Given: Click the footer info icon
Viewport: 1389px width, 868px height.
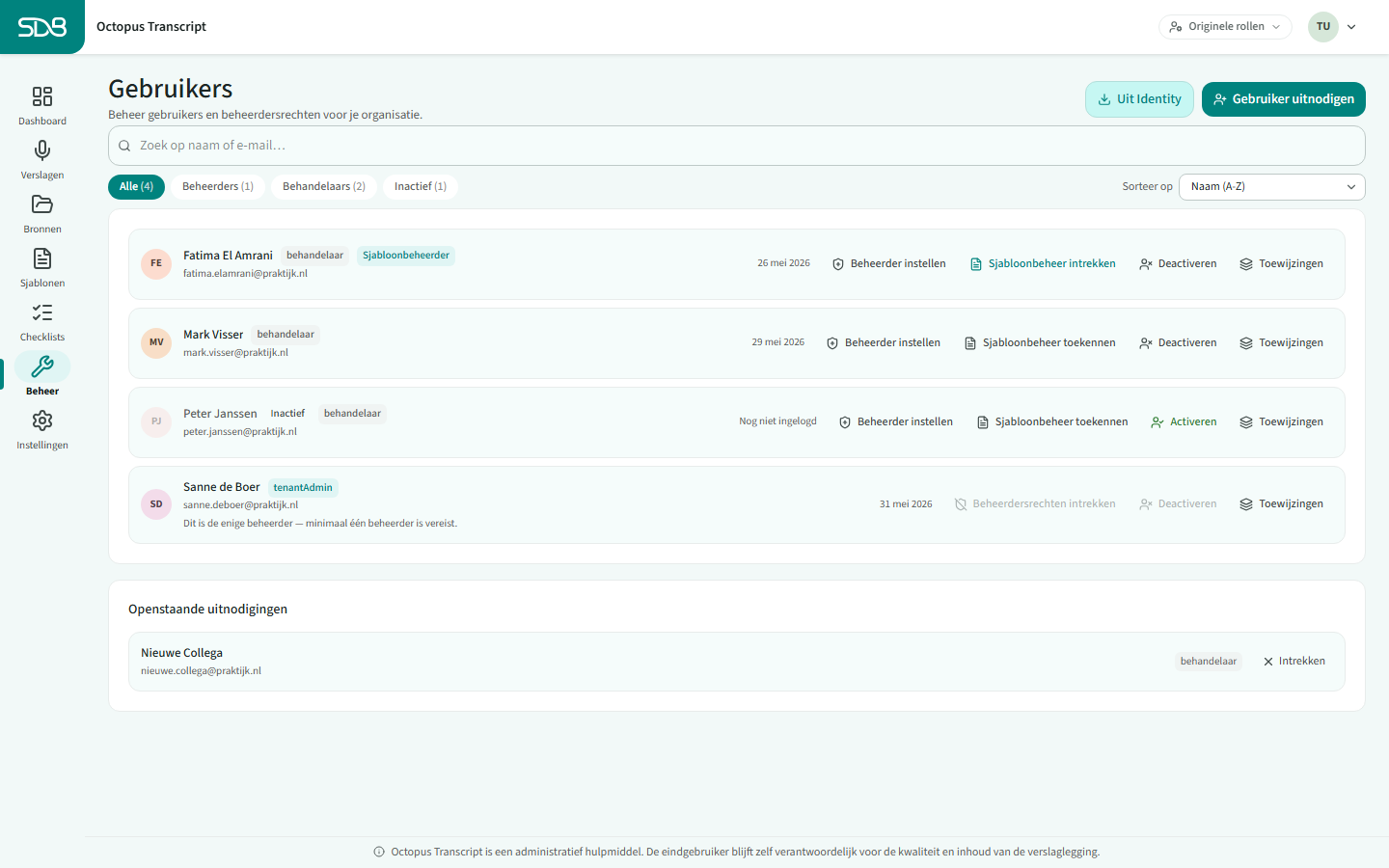Looking at the screenshot, I should [379, 852].
